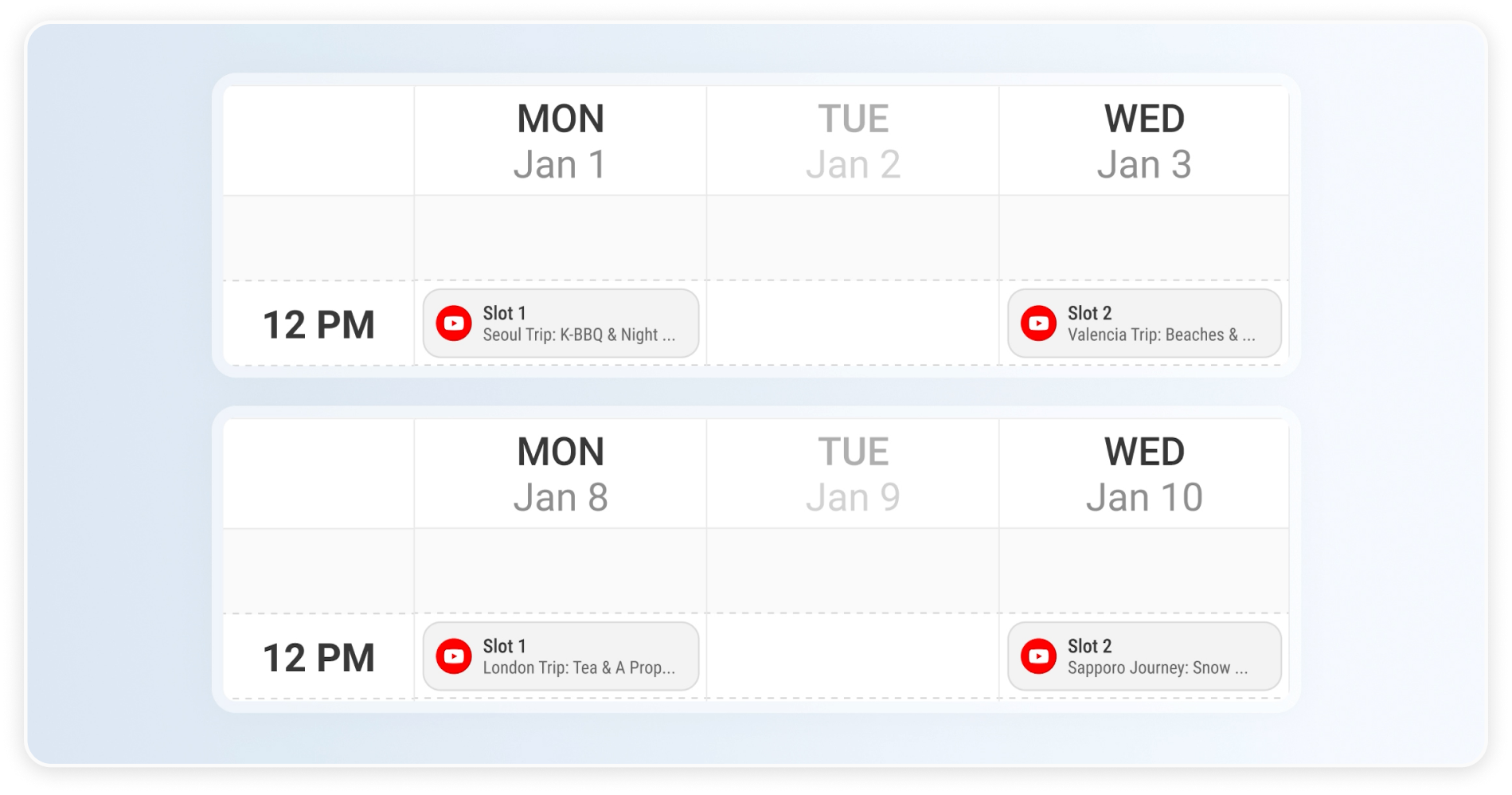
Task: Select the WED Jan 10 column header
Action: 1144,474
